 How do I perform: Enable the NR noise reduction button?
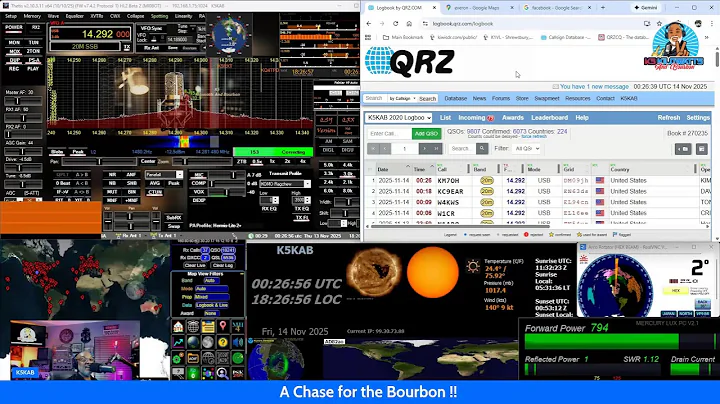pos(112,174)
